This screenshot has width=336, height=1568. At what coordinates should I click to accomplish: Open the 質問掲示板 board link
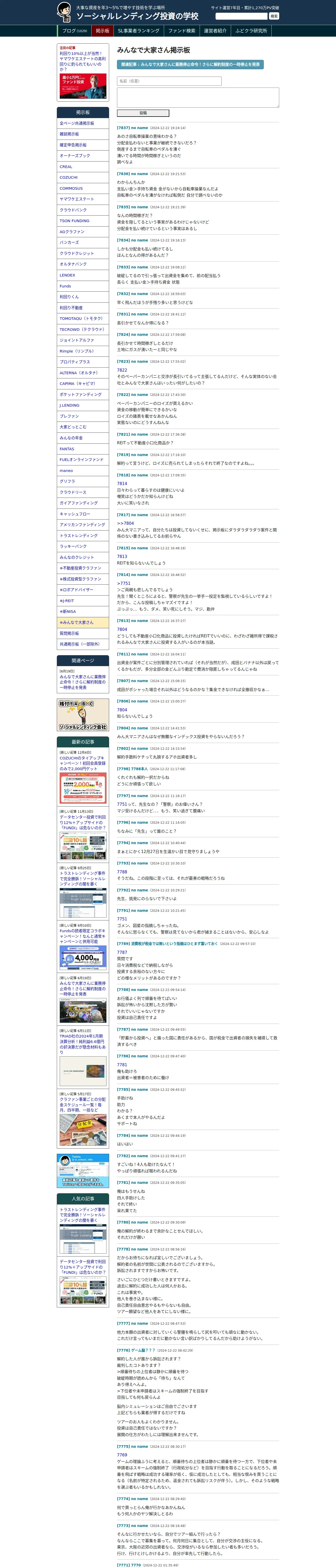coord(83,634)
